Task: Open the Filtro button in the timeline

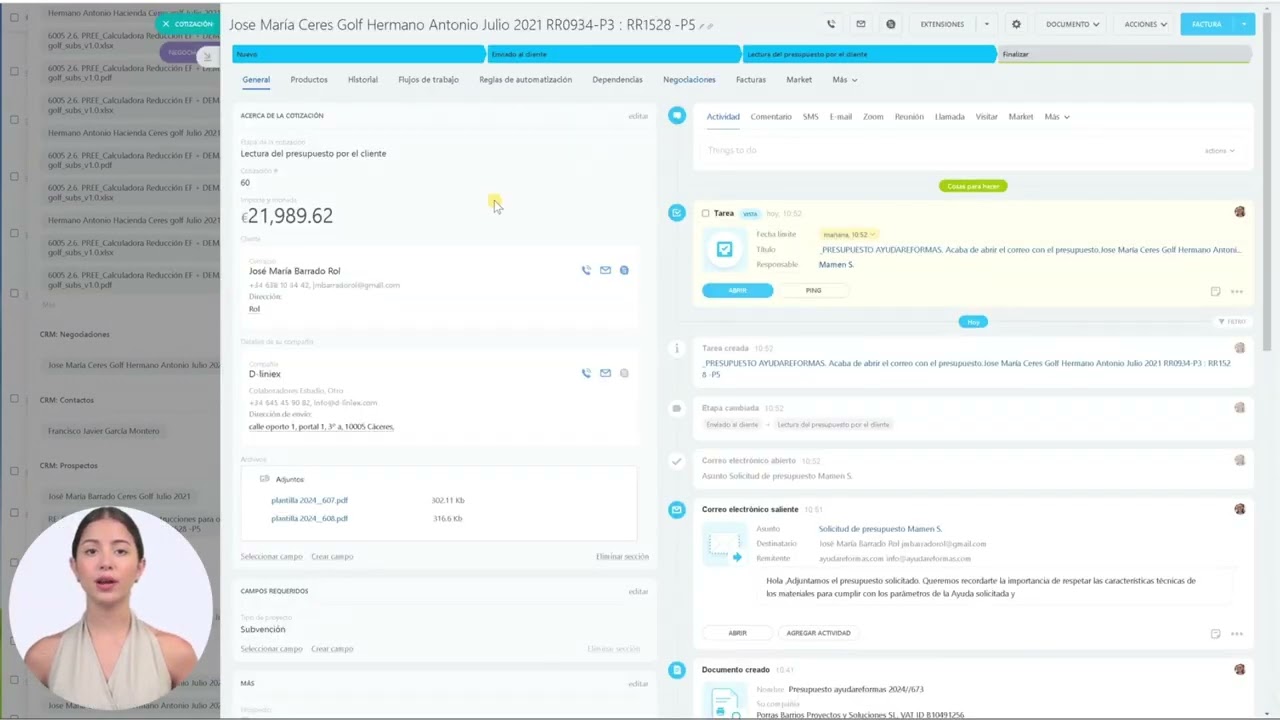Action: tap(1232, 322)
